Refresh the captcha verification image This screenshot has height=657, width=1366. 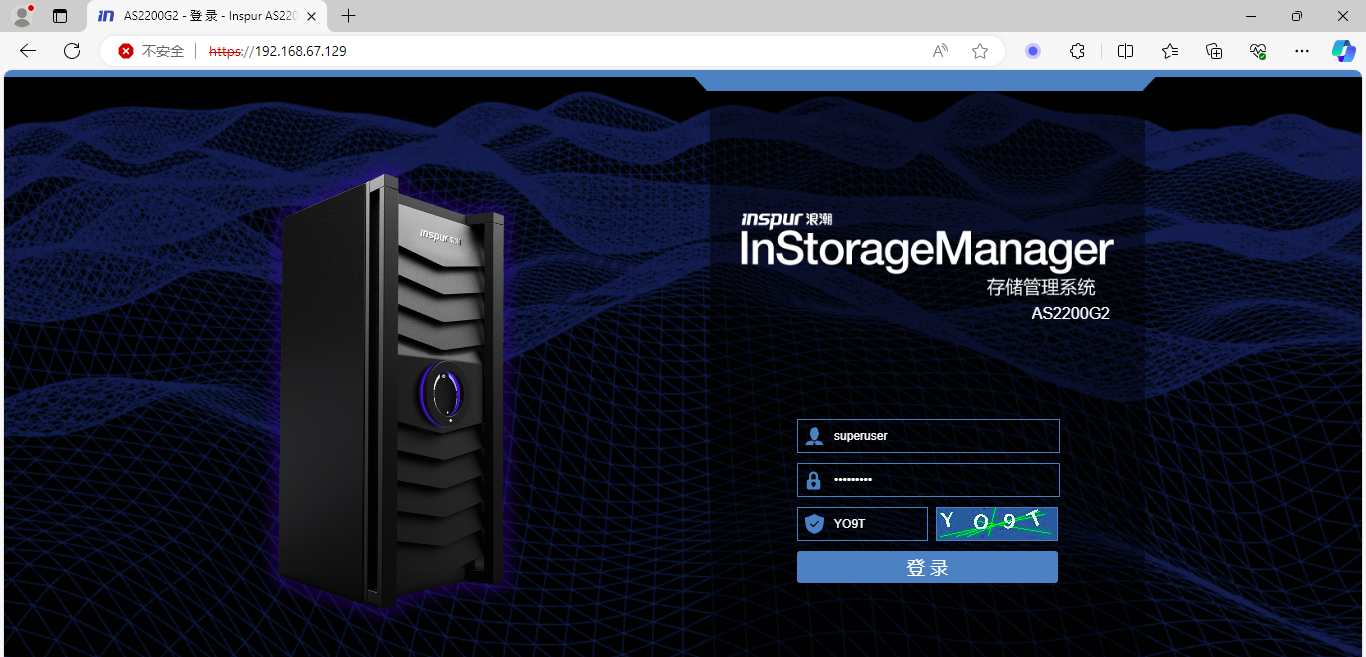click(x=996, y=523)
